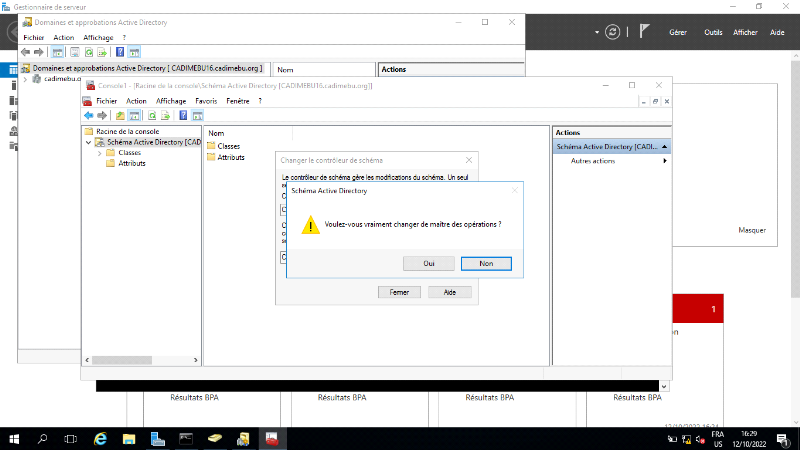Open Internet Explorer from taskbar
800x450 pixels.
point(100,439)
